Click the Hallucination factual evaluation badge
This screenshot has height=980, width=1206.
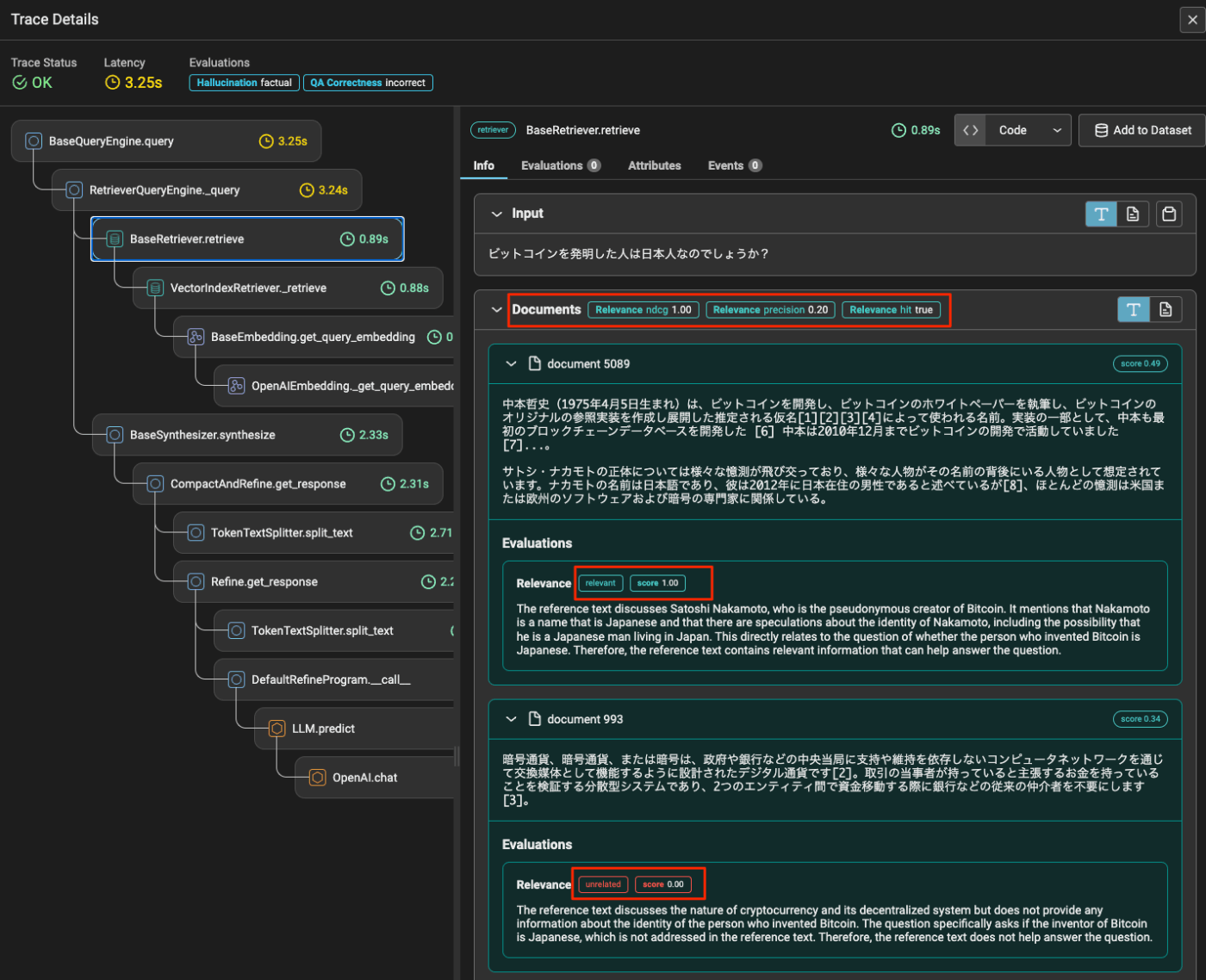click(x=245, y=83)
